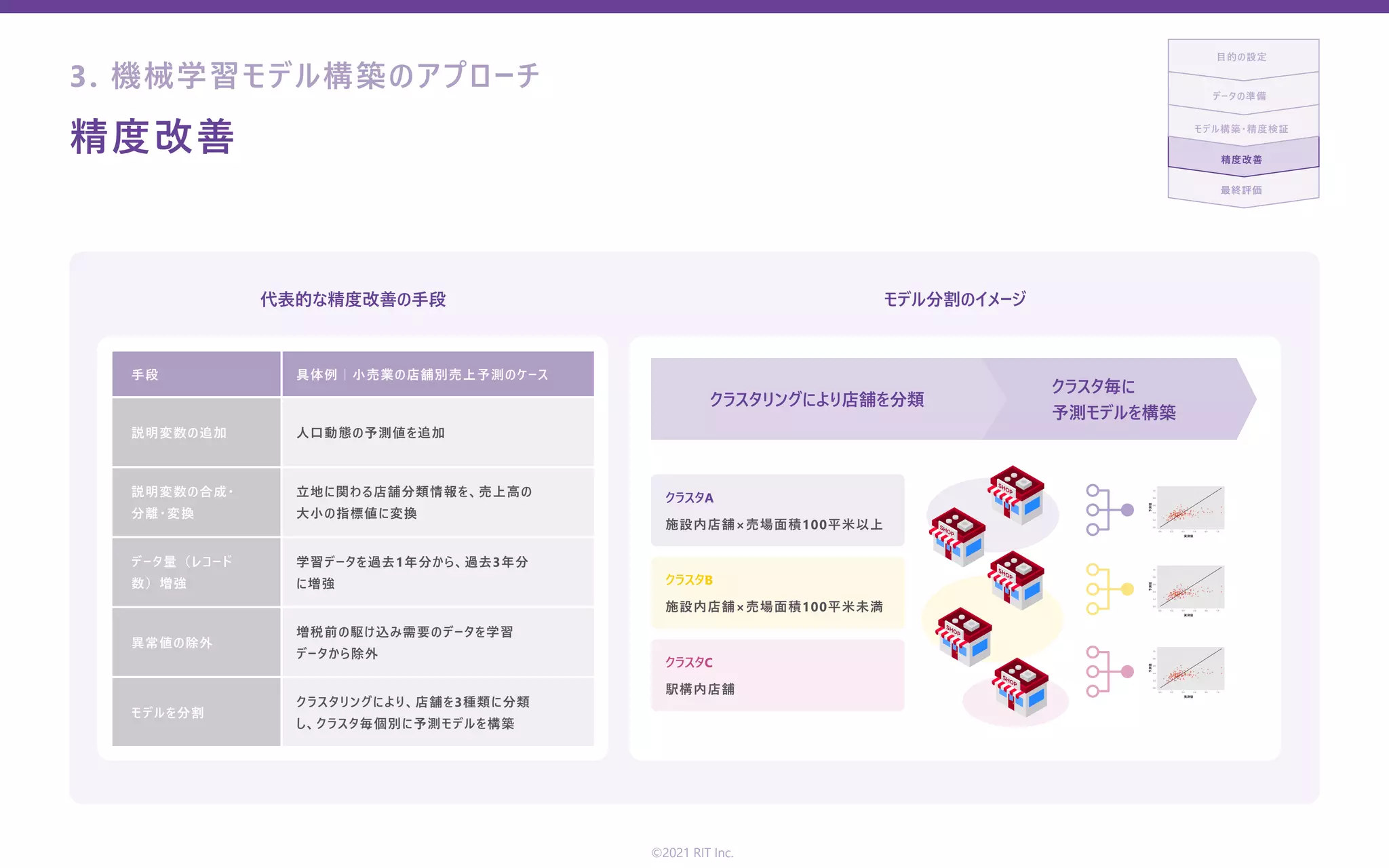1389x868 pixels.
Task: Click the lower-left shop icon in cluster A
Action: click(x=957, y=537)
